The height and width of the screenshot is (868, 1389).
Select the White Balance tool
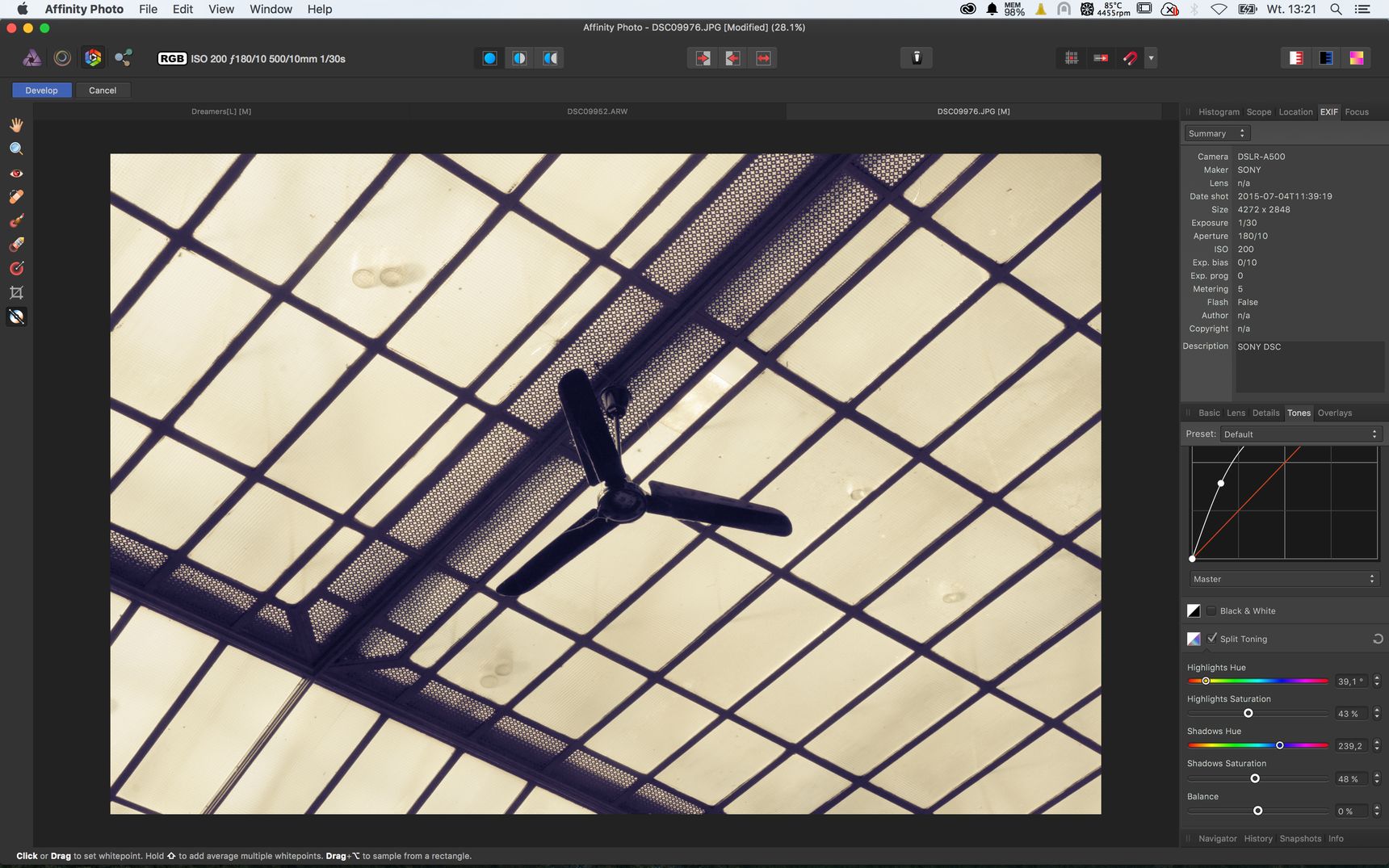click(x=16, y=317)
